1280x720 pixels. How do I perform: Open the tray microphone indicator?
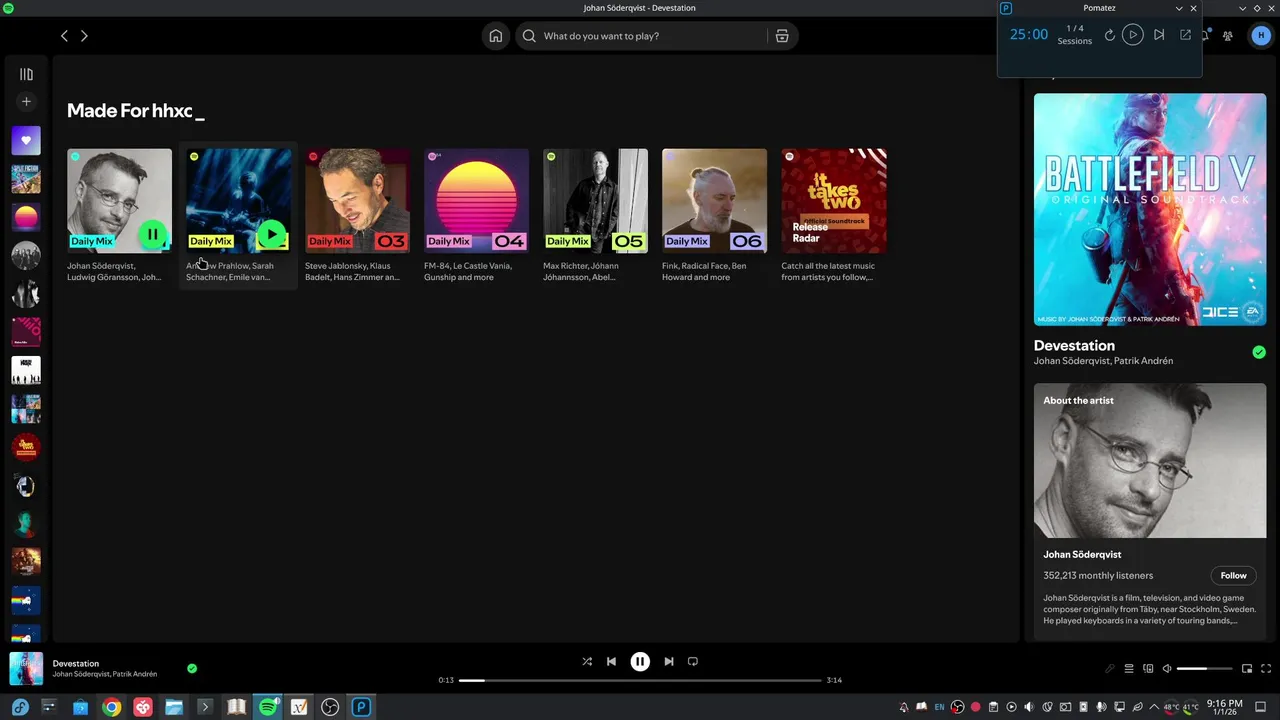1101,707
